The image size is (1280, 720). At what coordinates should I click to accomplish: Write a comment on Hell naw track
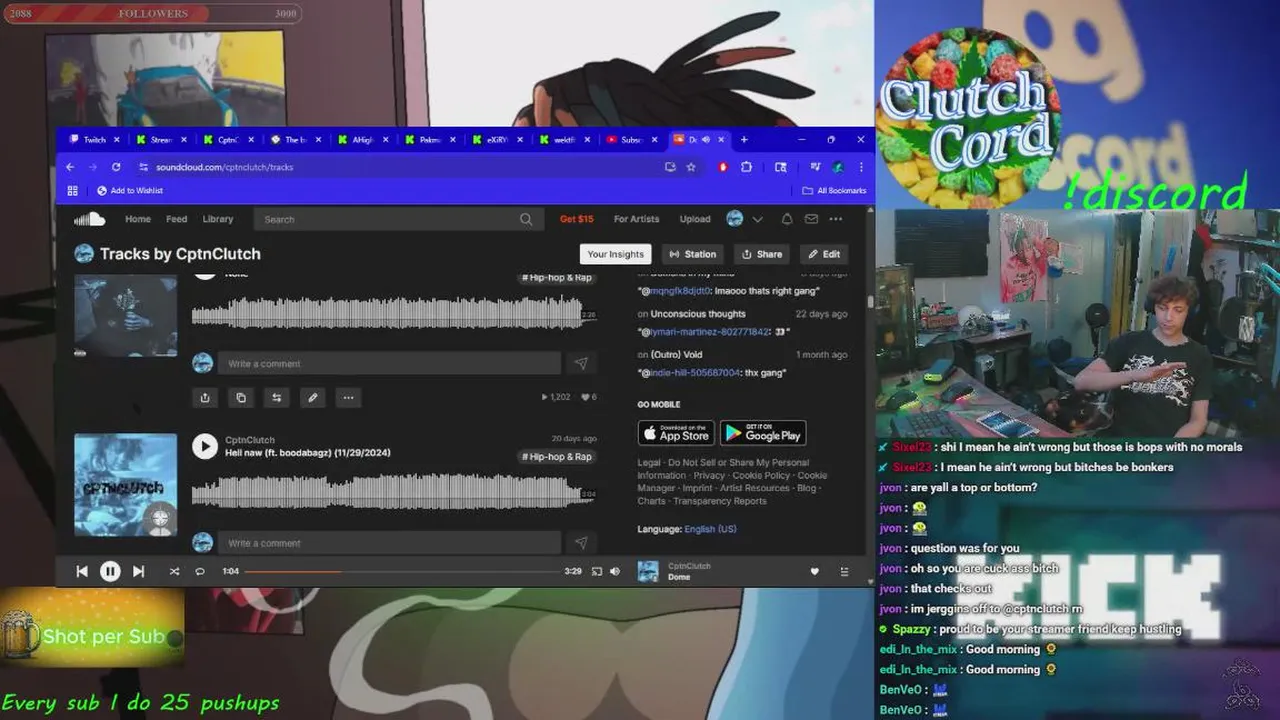tap(389, 543)
